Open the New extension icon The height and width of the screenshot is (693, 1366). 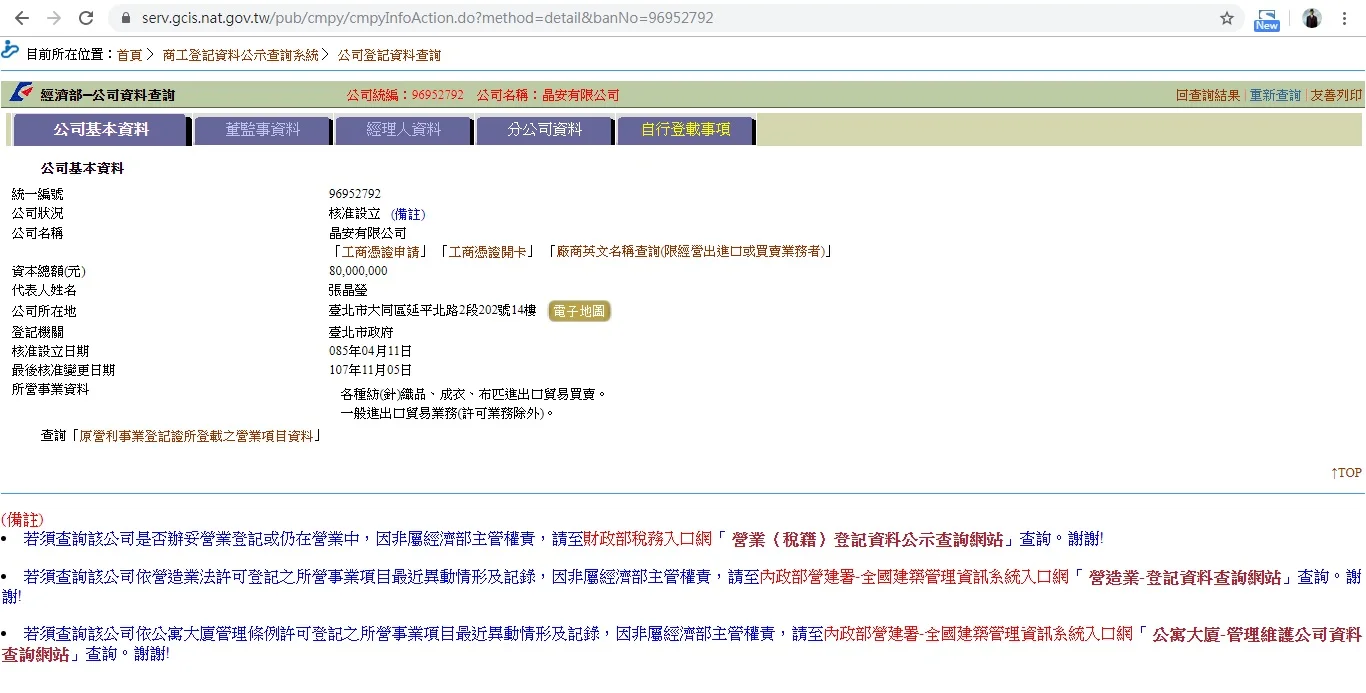pyautogui.click(x=1267, y=19)
